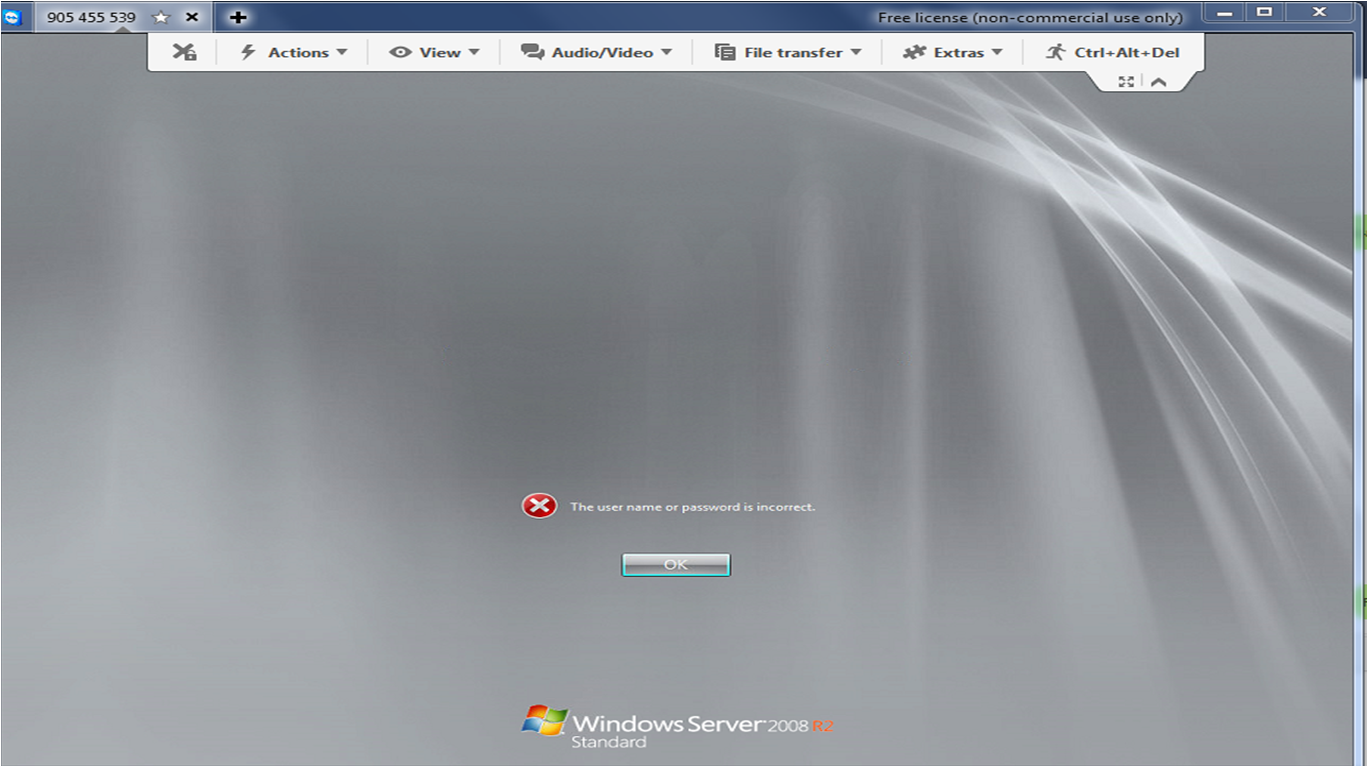1368x767 pixels.
Task: Maximize the TeamViewer window
Action: 1265,12
